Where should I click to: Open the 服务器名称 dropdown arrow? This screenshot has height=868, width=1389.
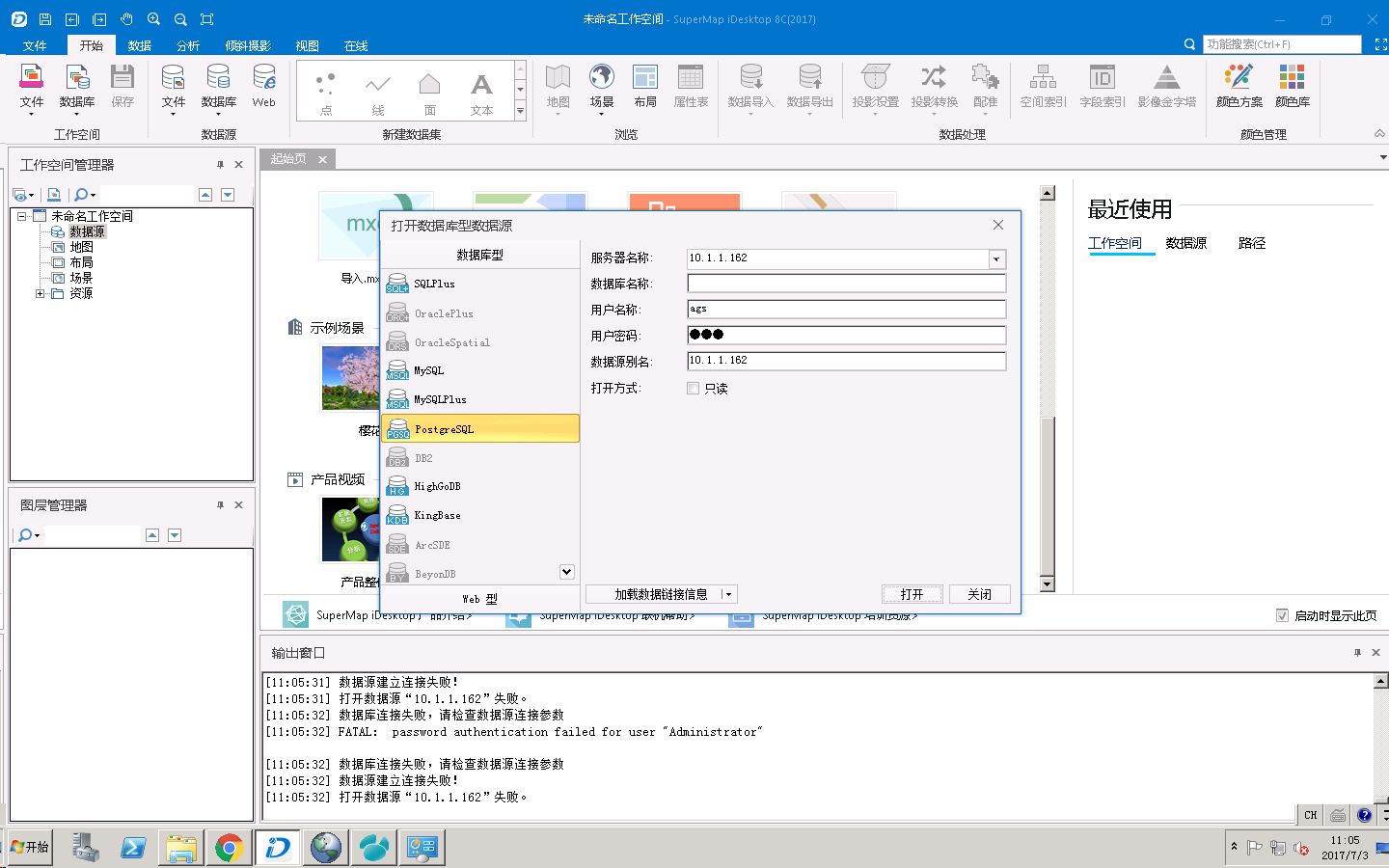point(996,258)
